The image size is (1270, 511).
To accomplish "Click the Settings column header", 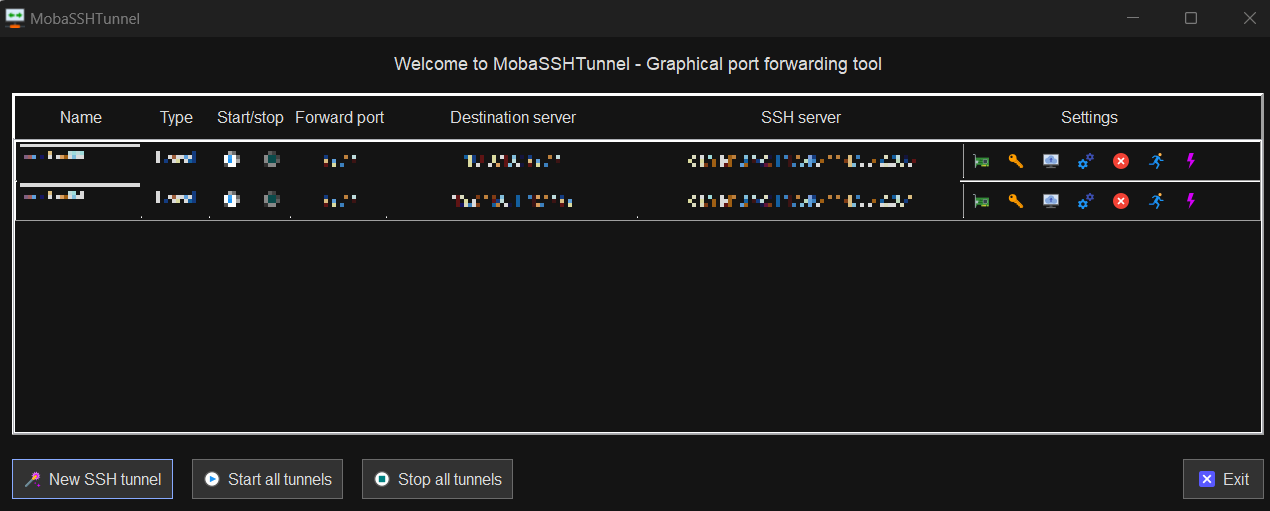I will pos(1089,117).
